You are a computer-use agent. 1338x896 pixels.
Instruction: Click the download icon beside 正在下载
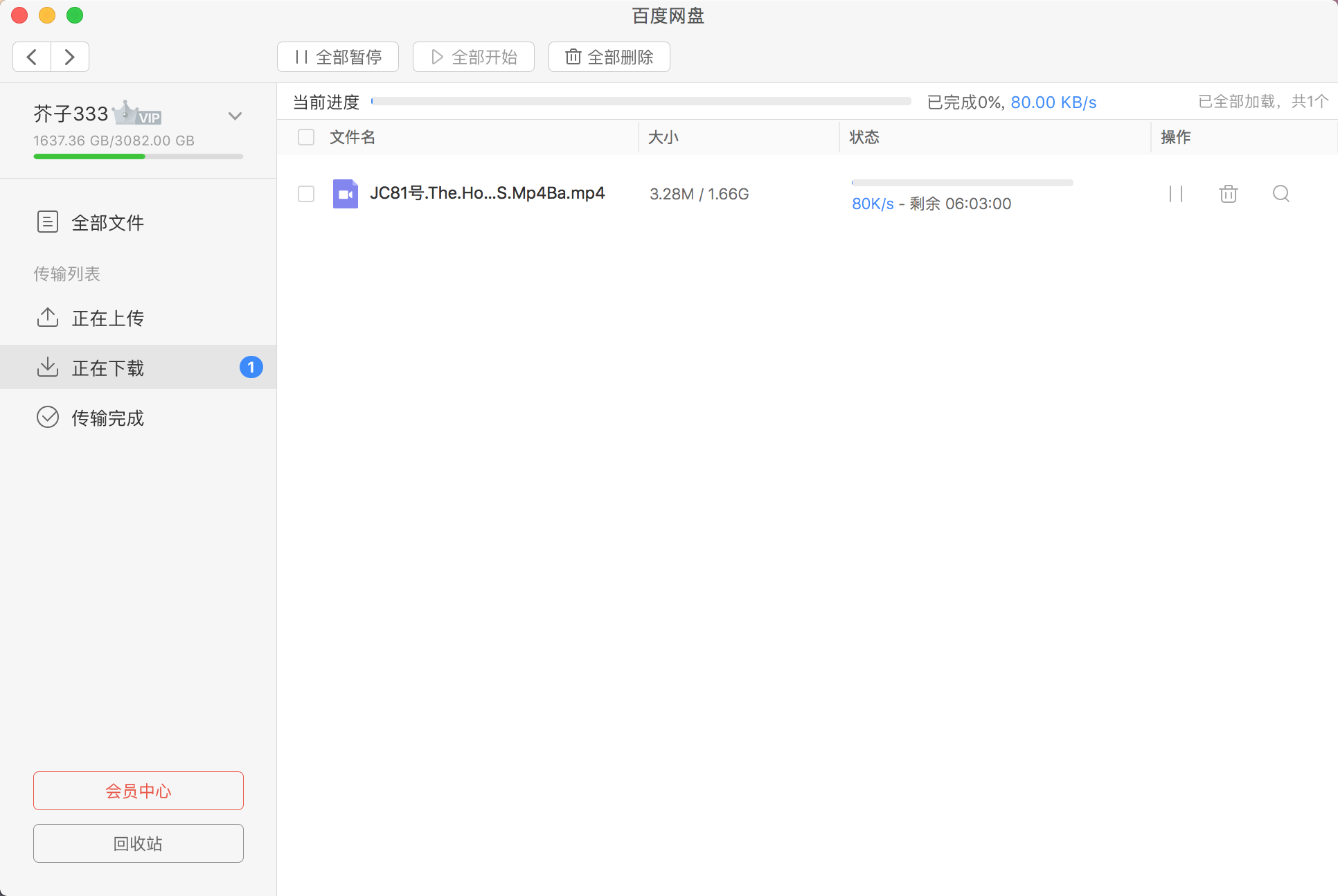click(47, 367)
